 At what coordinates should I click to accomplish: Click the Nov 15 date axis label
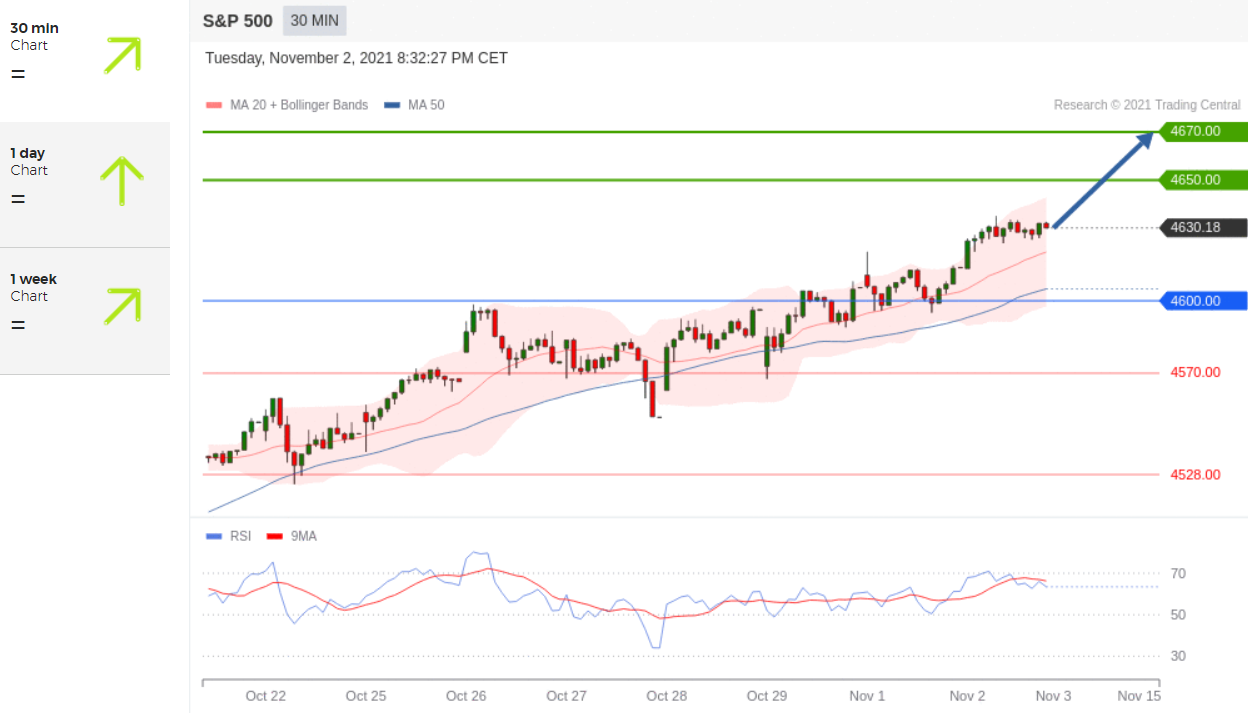[1139, 696]
